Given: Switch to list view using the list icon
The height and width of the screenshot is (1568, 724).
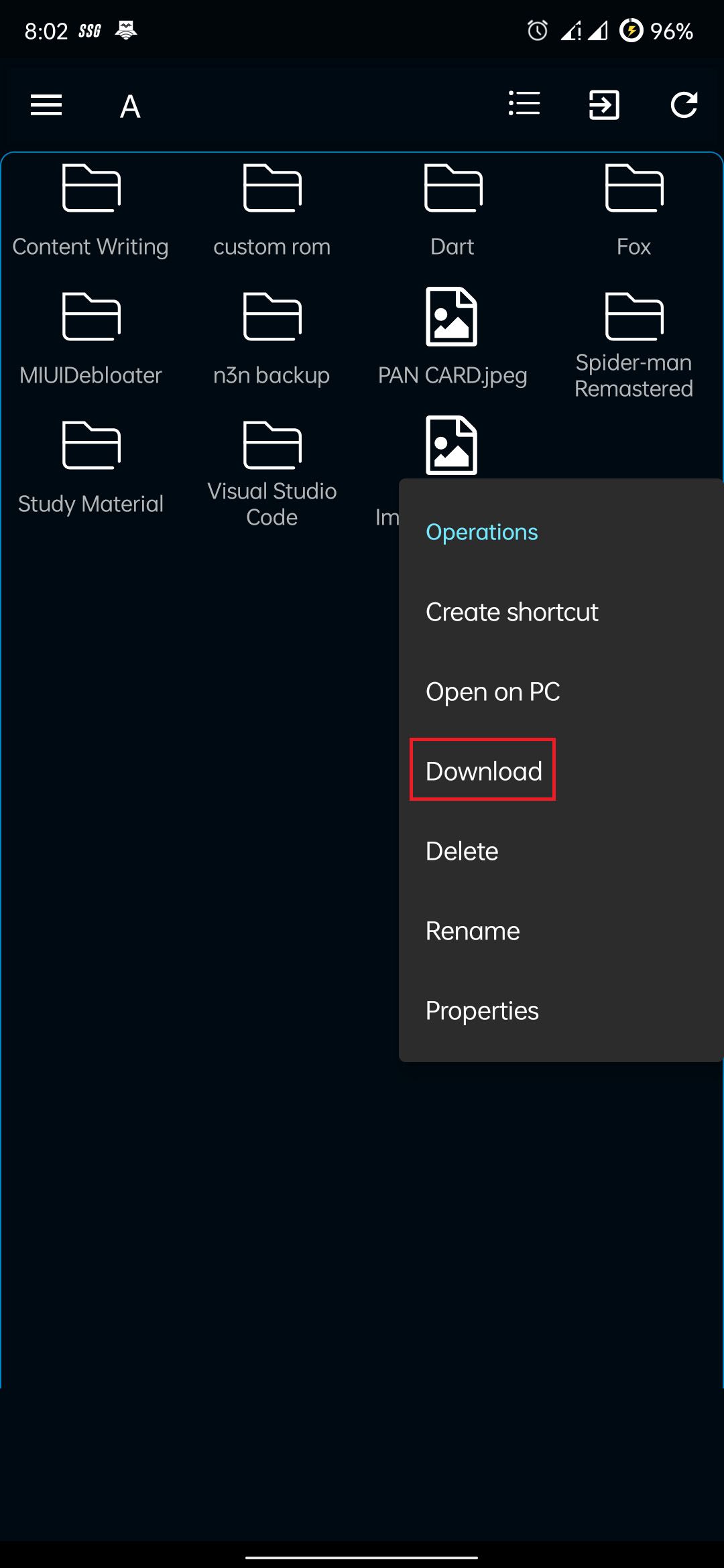Looking at the screenshot, I should point(524,104).
